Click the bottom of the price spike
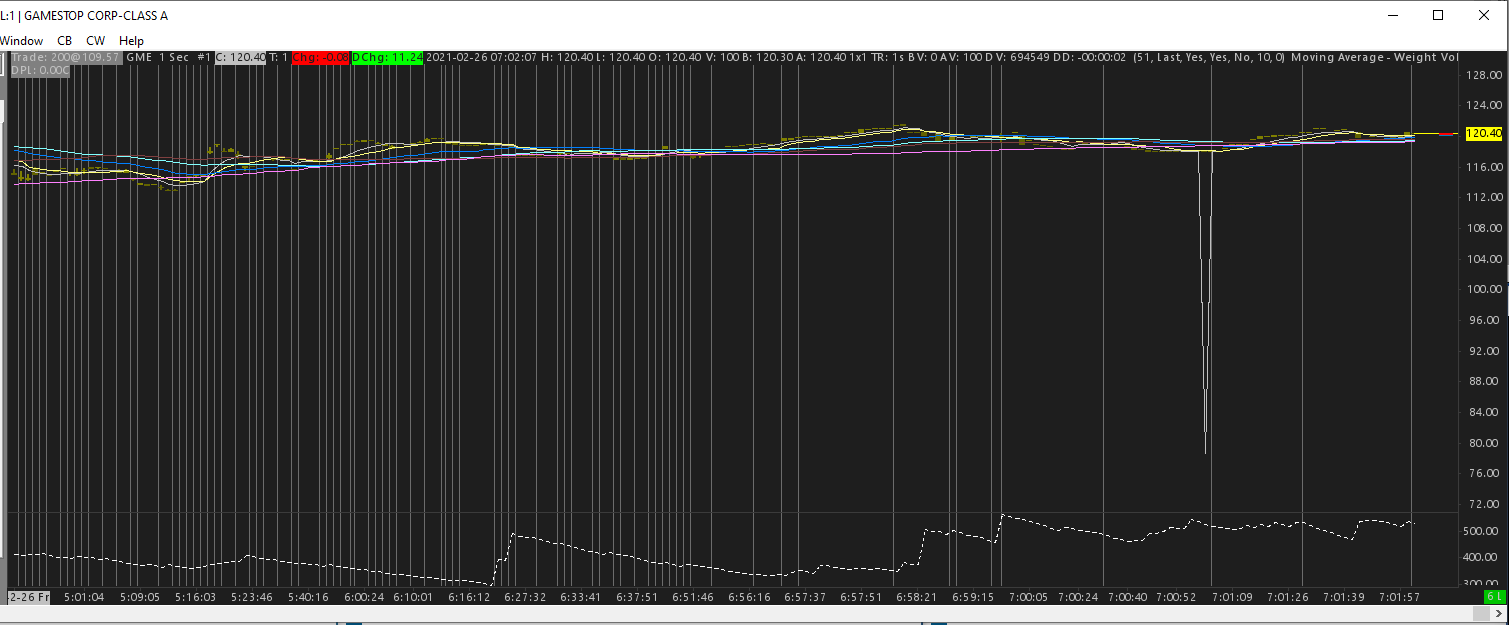Screen dimensions: 1509x625 (1206, 452)
